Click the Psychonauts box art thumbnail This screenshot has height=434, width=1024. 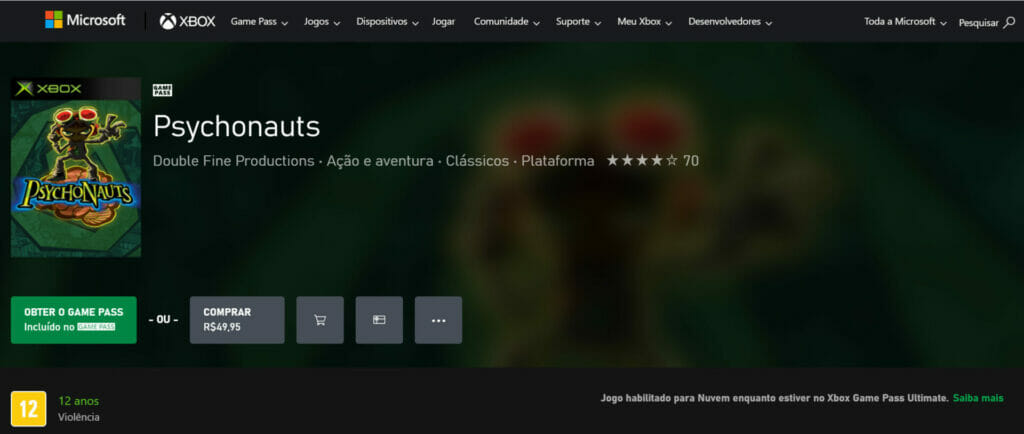tap(76, 167)
